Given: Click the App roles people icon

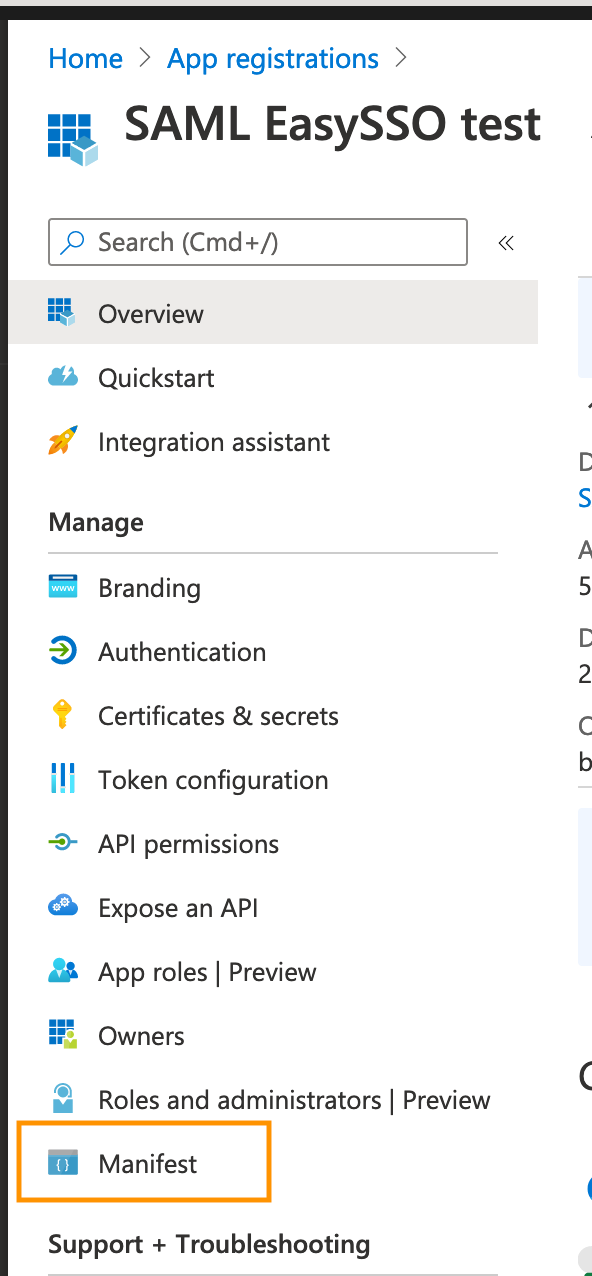Looking at the screenshot, I should pos(62,971).
